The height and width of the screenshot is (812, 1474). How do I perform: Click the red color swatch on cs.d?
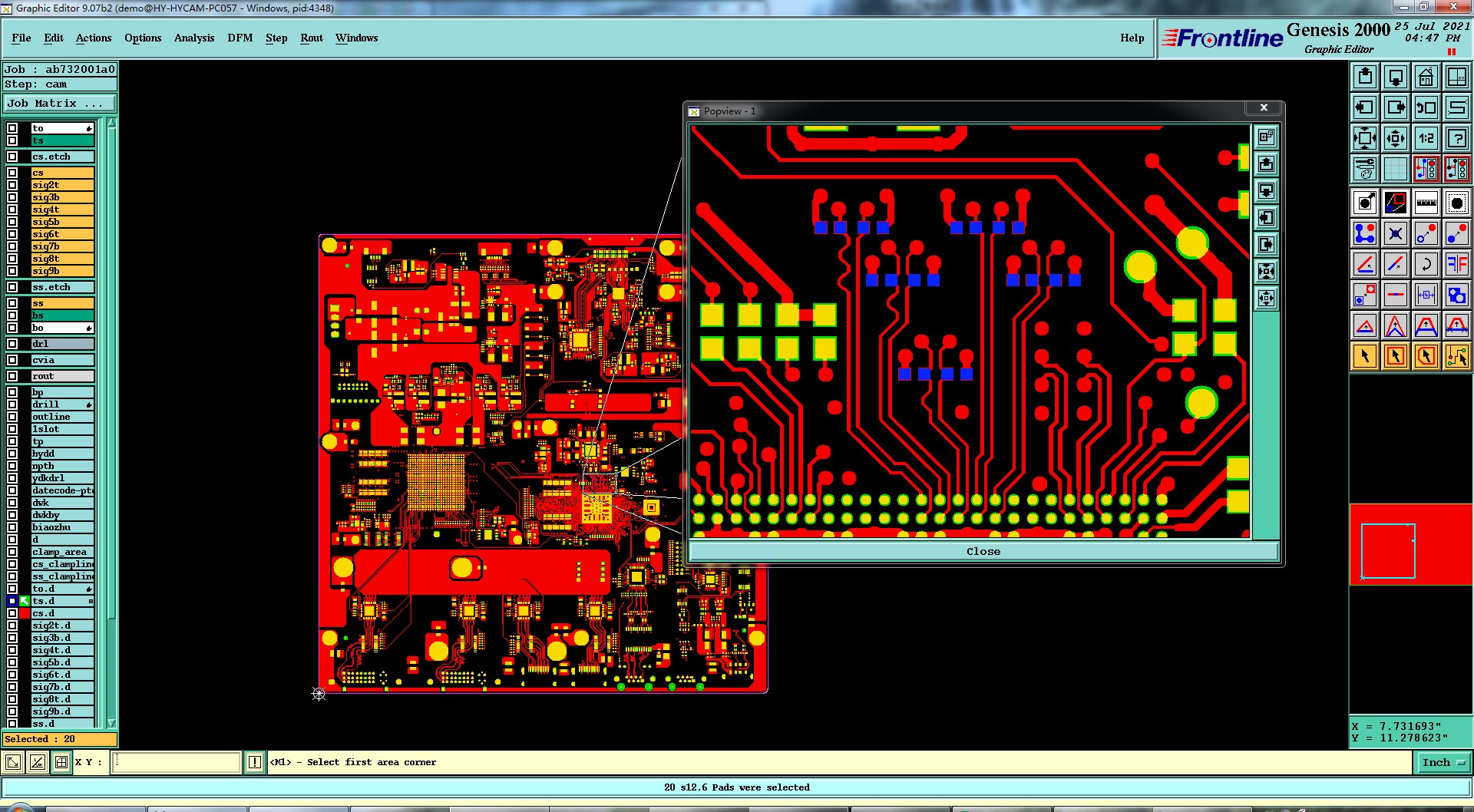pos(25,613)
